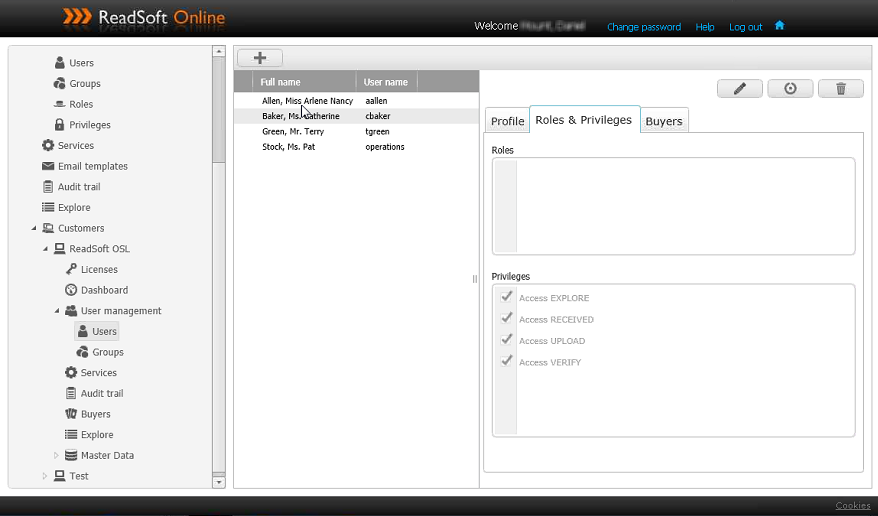This screenshot has height=516, width=878.
Task: Click the Log out link
Action: (745, 27)
